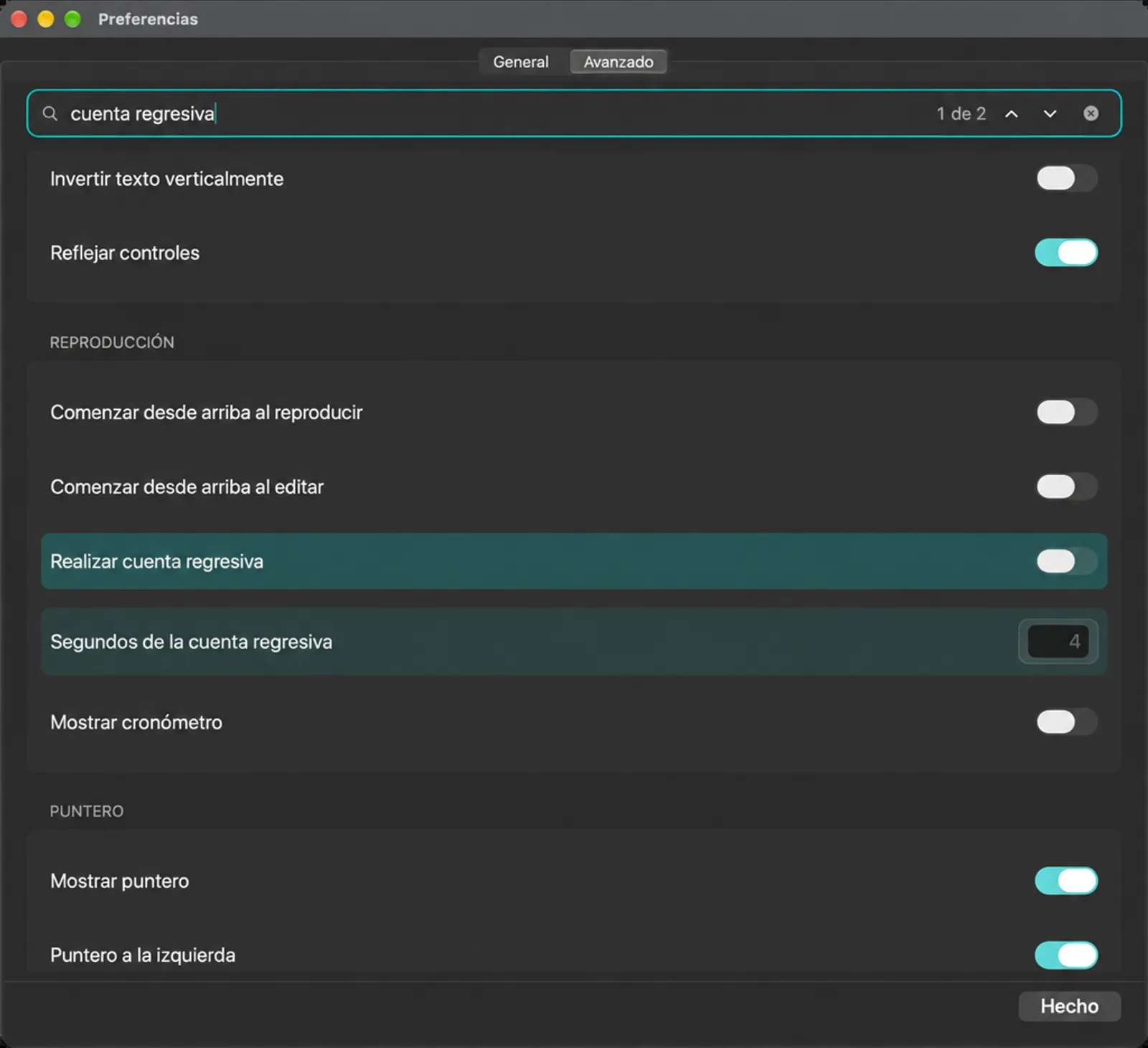Select the Avanzado tab
This screenshot has height=1048, width=1148.
click(x=618, y=62)
